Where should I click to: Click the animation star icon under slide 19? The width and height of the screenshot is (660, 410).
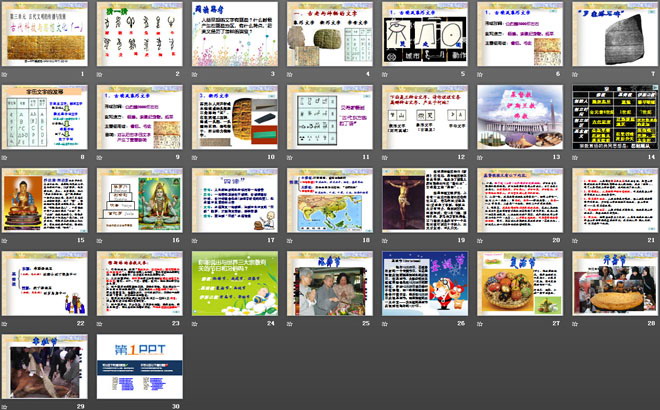coord(385,241)
